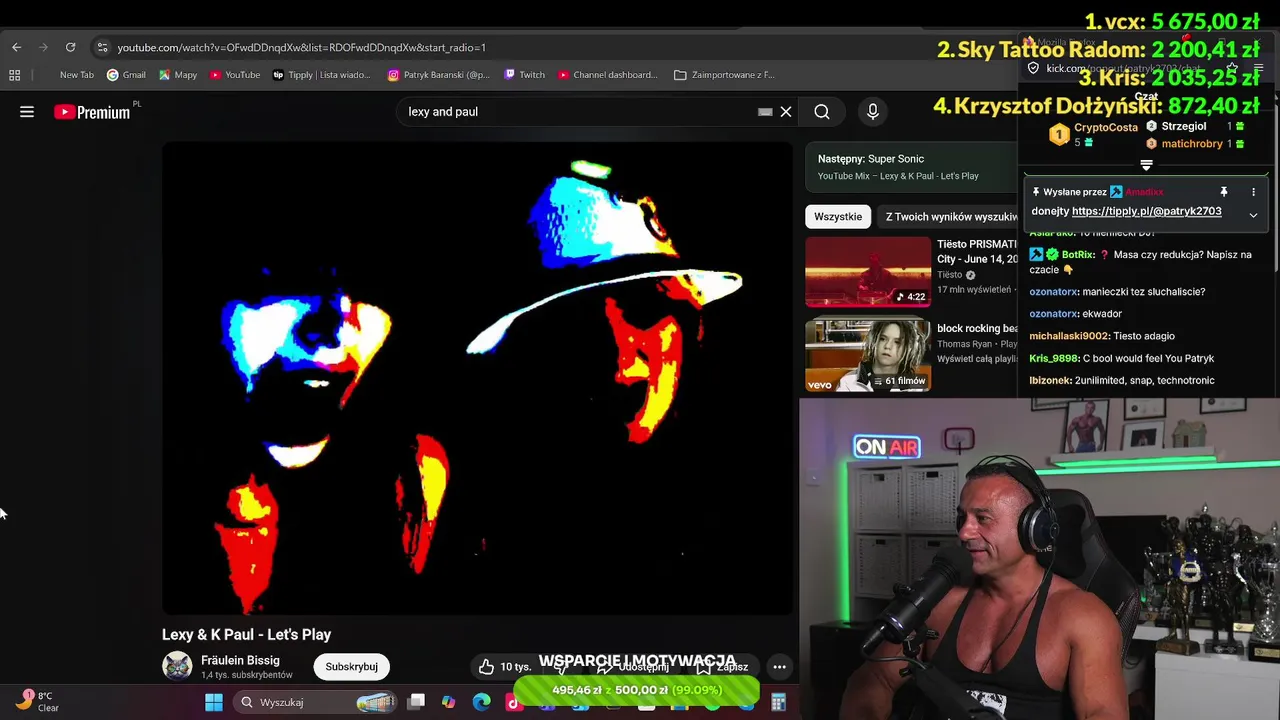Expand the pinned message chevron
Screen dimensions: 1280x720
pos(1253,214)
